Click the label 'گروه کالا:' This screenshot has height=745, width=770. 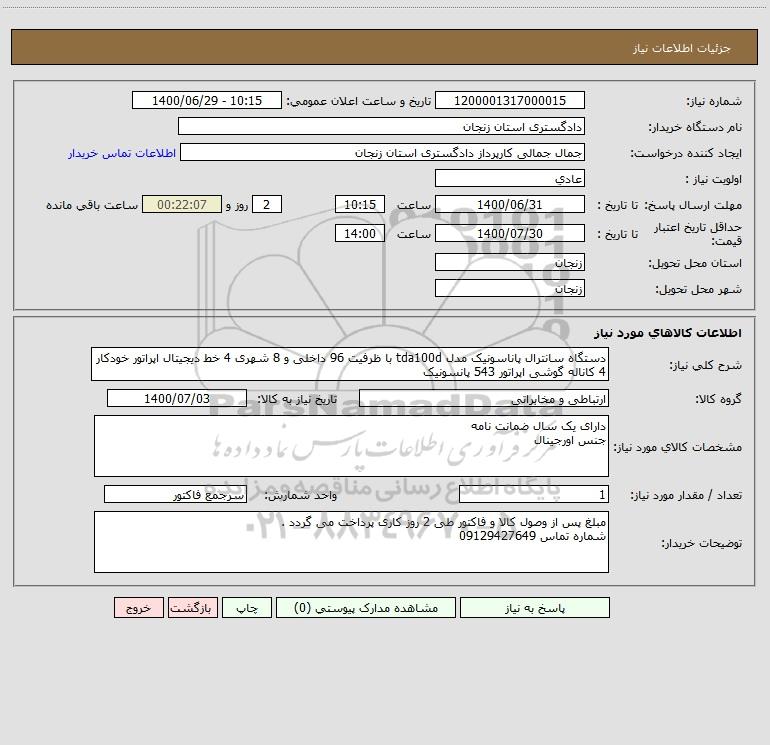pos(718,400)
